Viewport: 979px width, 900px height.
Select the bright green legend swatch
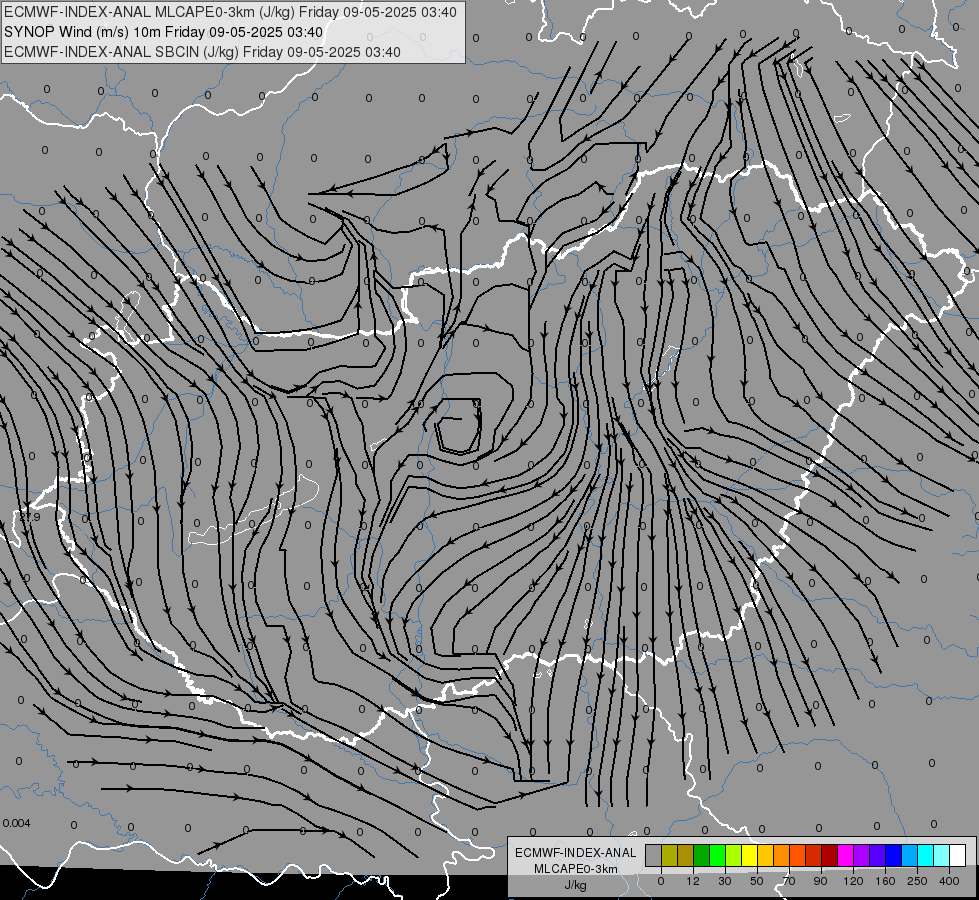(x=717, y=855)
